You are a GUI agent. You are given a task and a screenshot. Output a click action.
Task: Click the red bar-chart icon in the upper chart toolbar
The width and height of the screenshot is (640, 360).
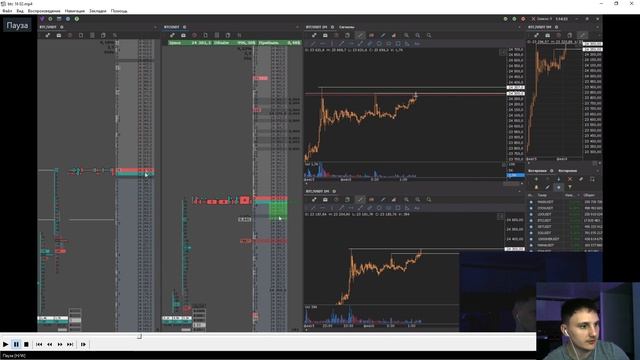point(394,36)
